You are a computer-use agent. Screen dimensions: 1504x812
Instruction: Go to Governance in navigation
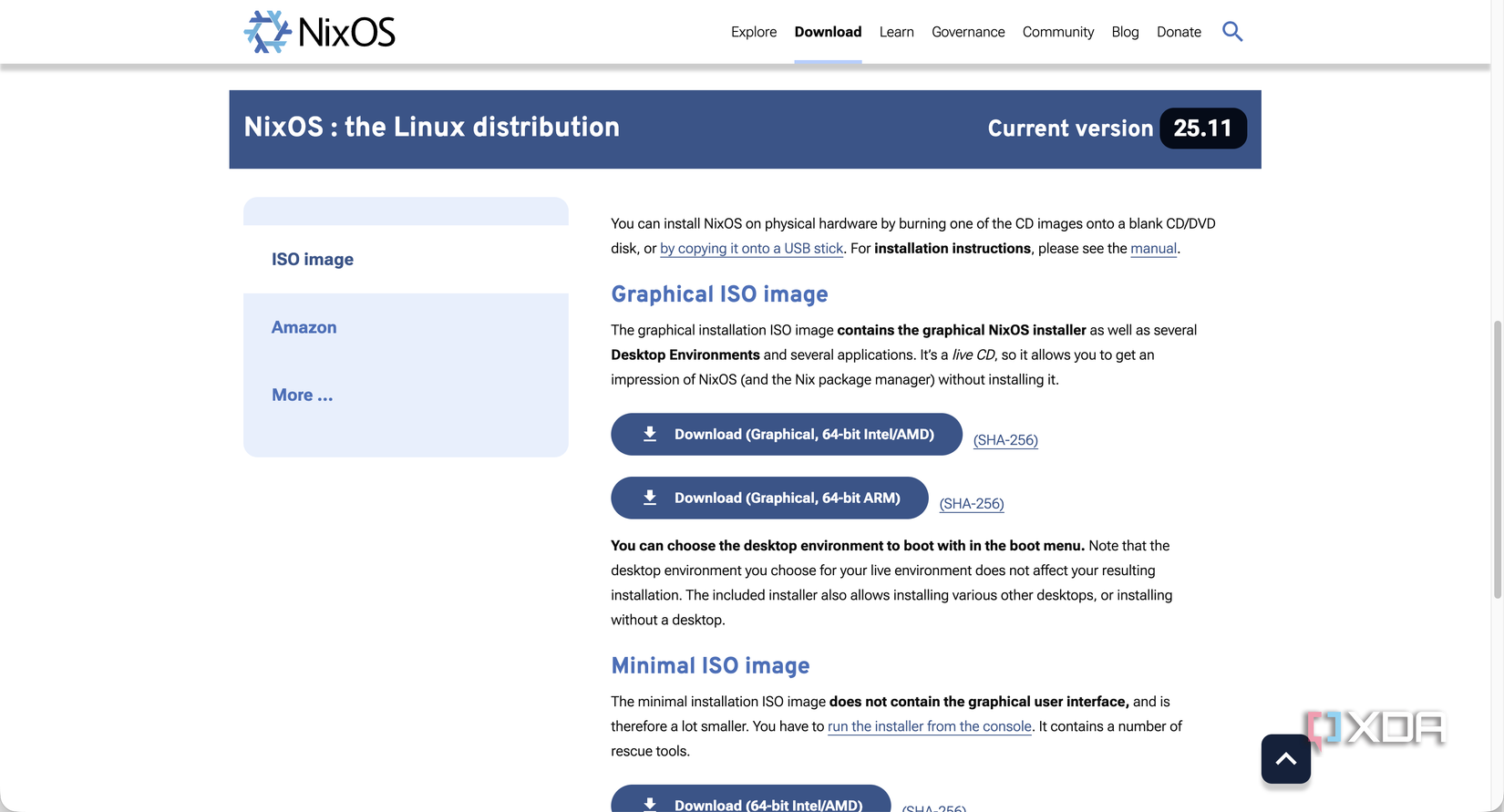click(x=968, y=32)
